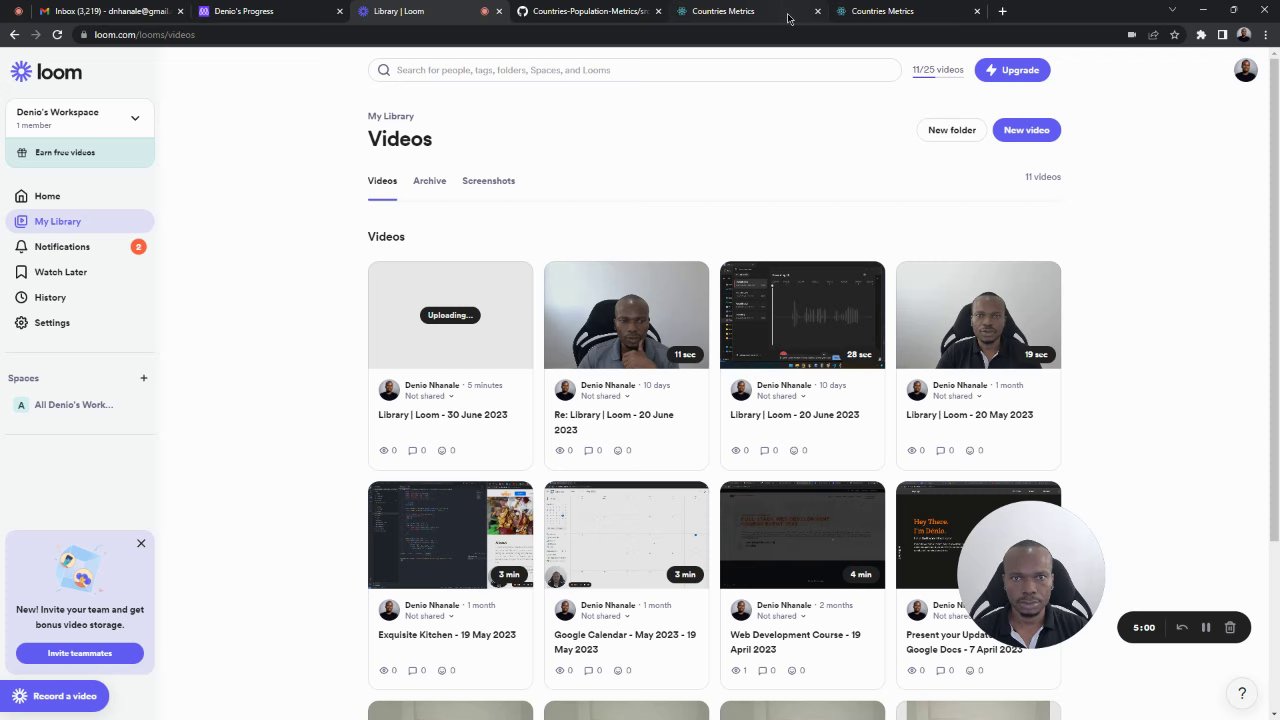This screenshot has height=720, width=1280.
Task: Click the address bar URL
Action: 144,34
